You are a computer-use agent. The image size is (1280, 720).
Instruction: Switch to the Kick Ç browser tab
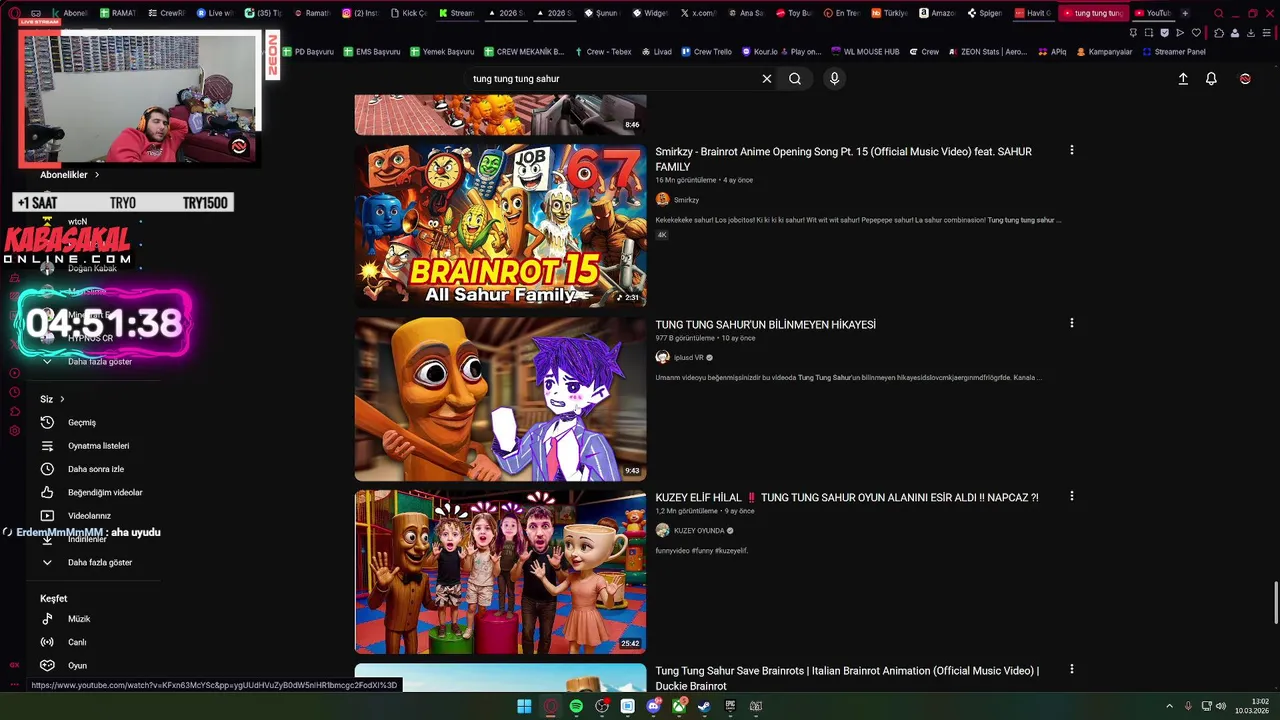(409, 13)
